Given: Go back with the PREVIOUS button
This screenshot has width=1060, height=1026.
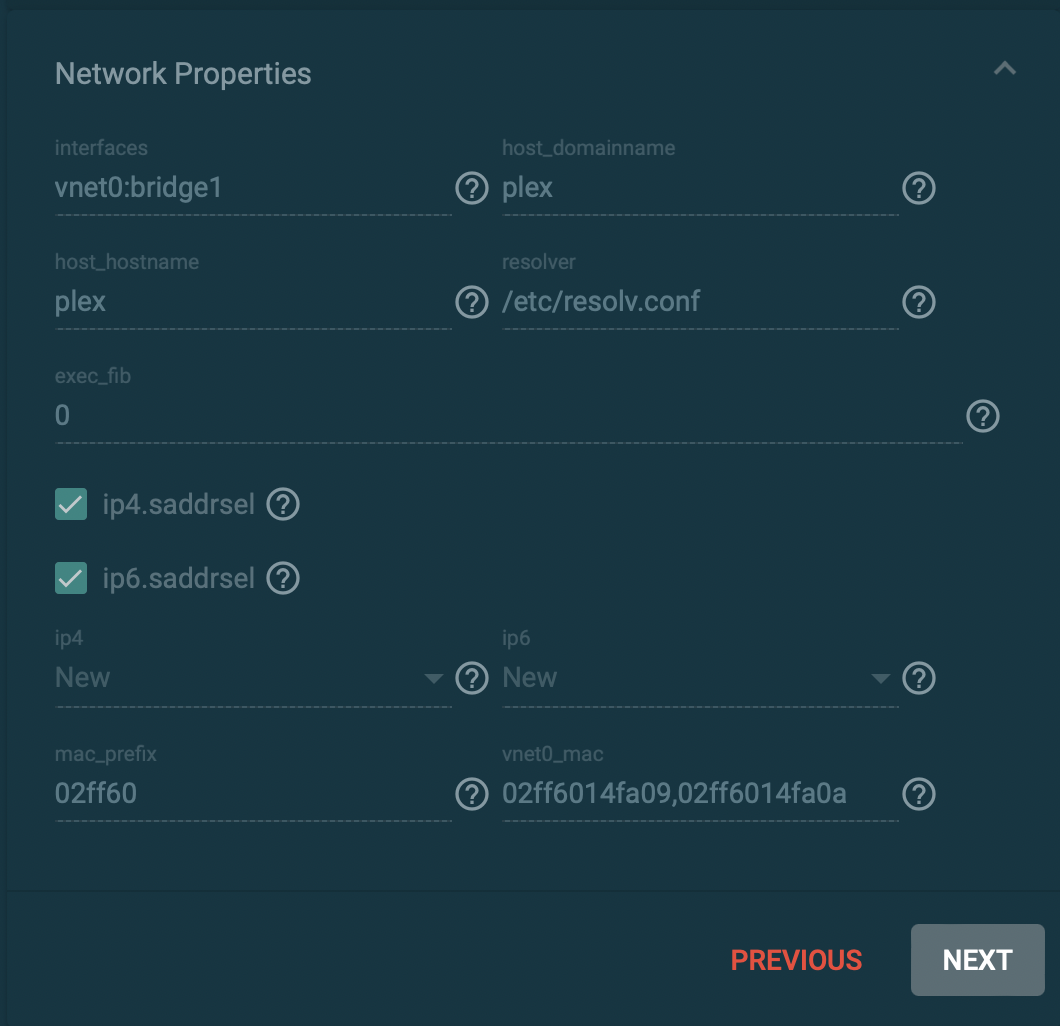Looking at the screenshot, I should (x=796, y=960).
